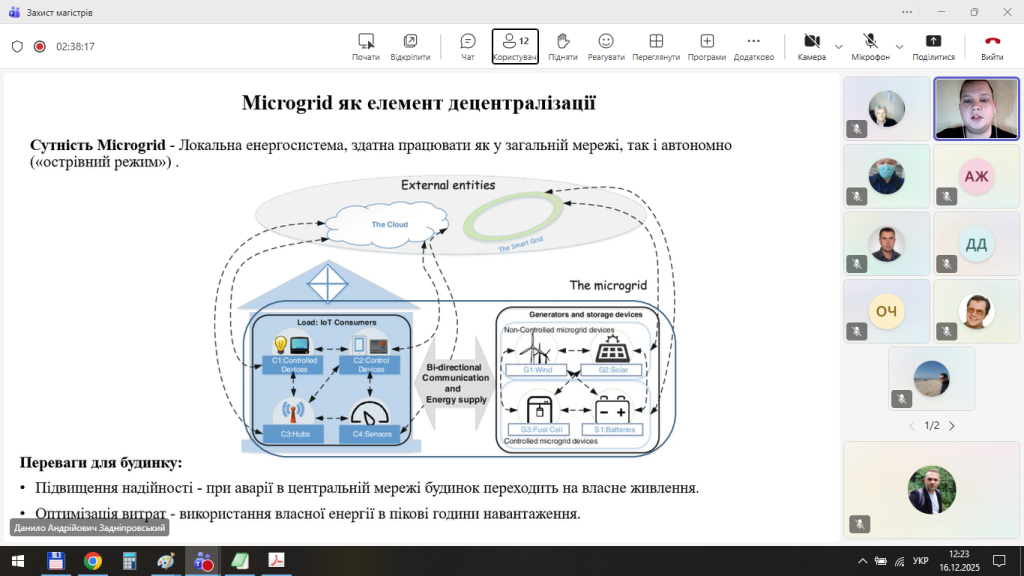This screenshot has width=1024, height=576.
Task: Toggle the camera on (Камера)
Action: (811, 46)
